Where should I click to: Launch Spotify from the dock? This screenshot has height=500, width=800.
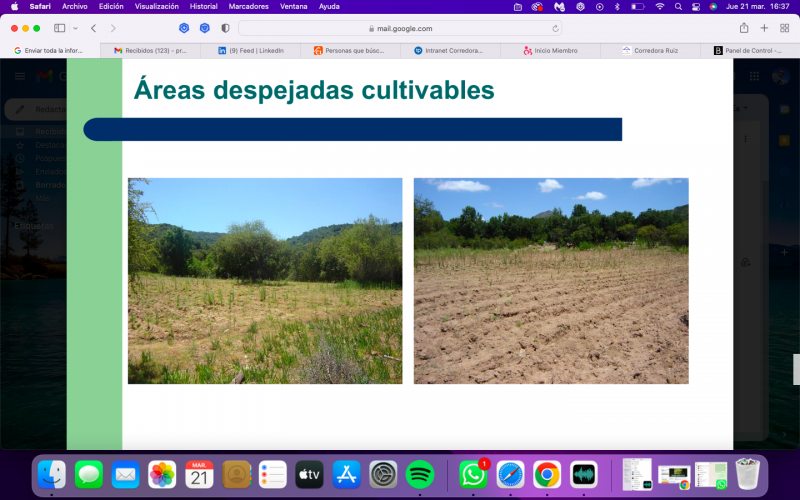pyautogui.click(x=419, y=474)
